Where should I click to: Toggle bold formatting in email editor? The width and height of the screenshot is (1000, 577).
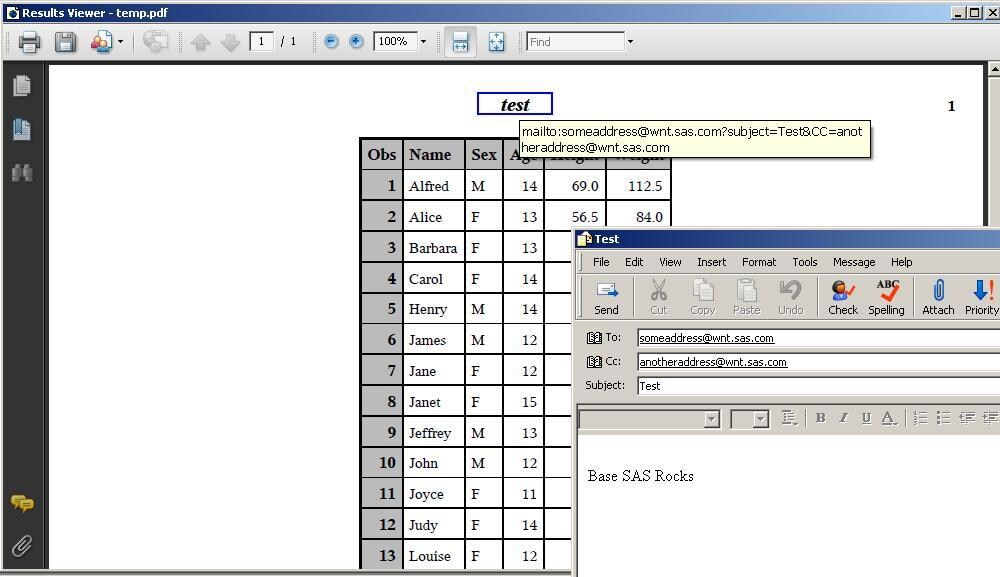(820, 418)
